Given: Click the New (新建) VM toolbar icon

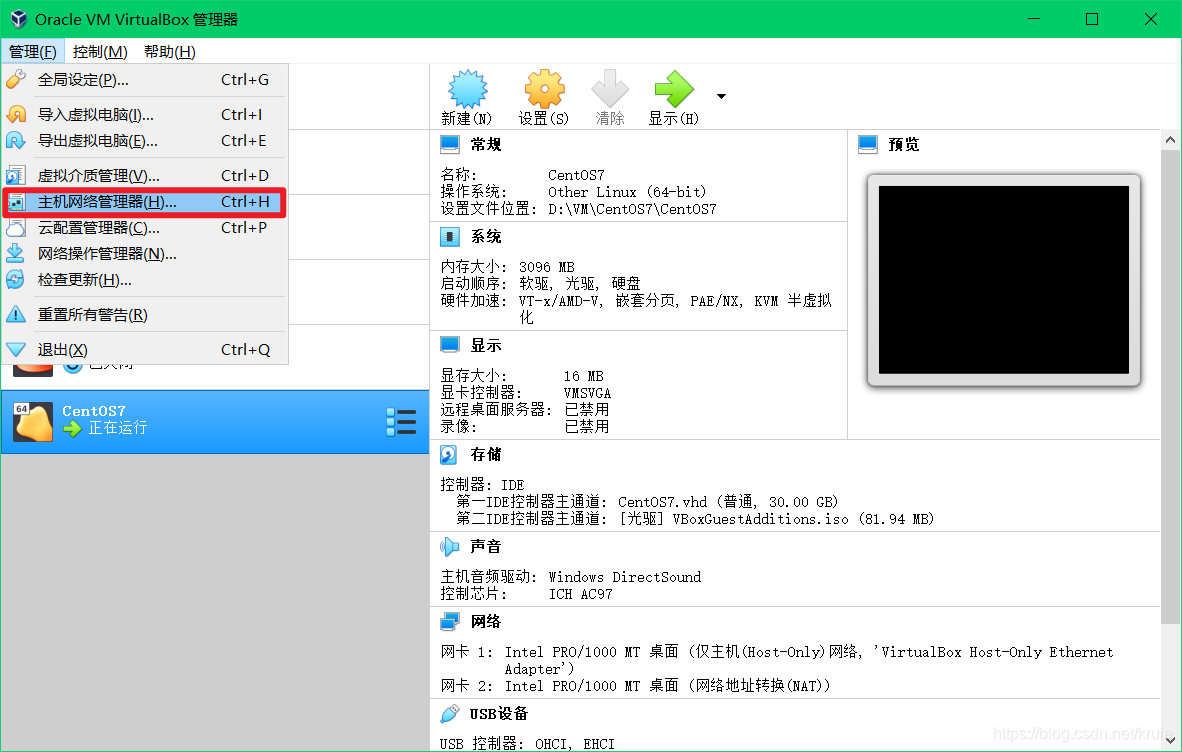Looking at the screenshot, I should pos(467,90).
